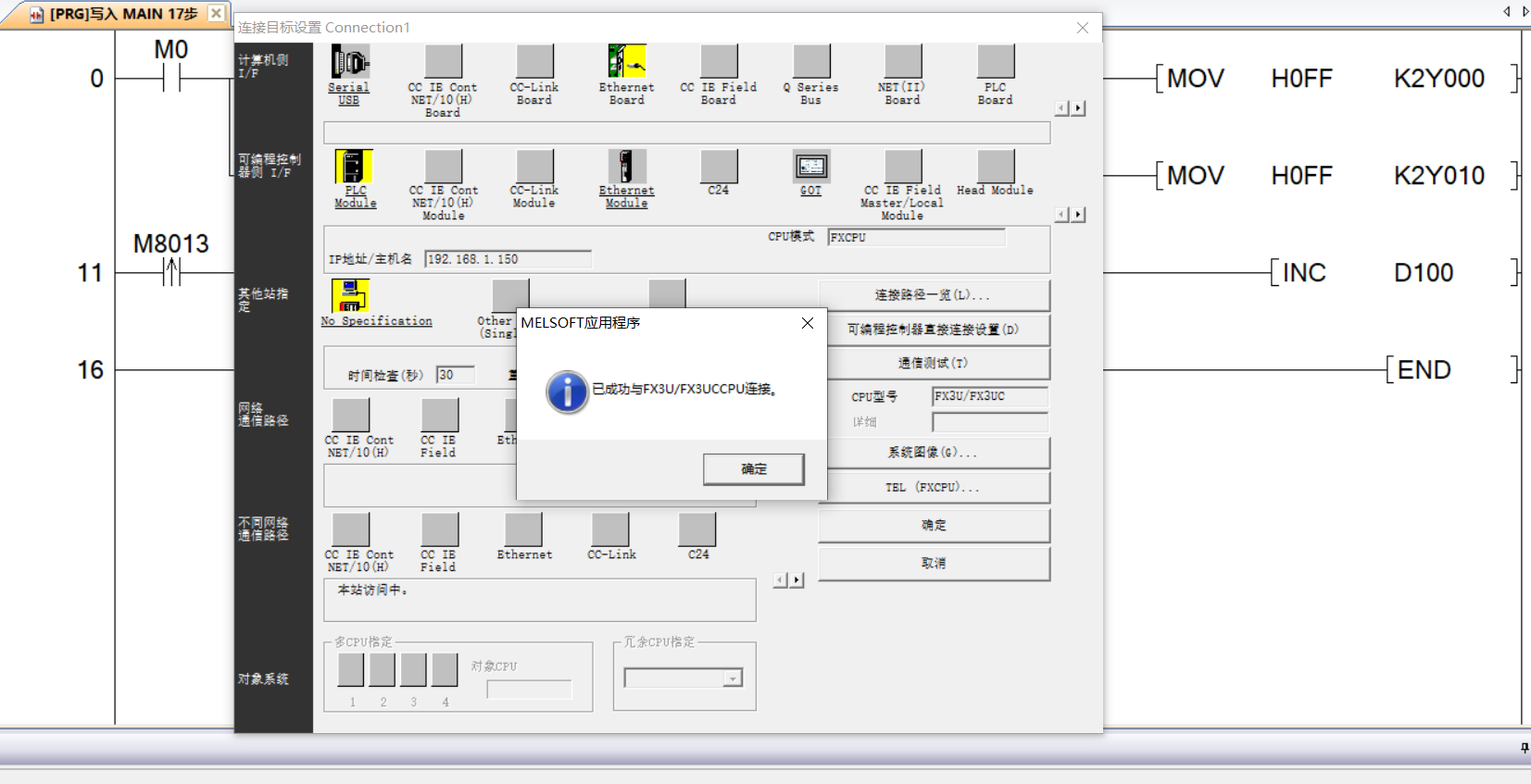The image size is (1531, 784).
Task: Choose the Ethernet Module icon
Action: [626, 168]
